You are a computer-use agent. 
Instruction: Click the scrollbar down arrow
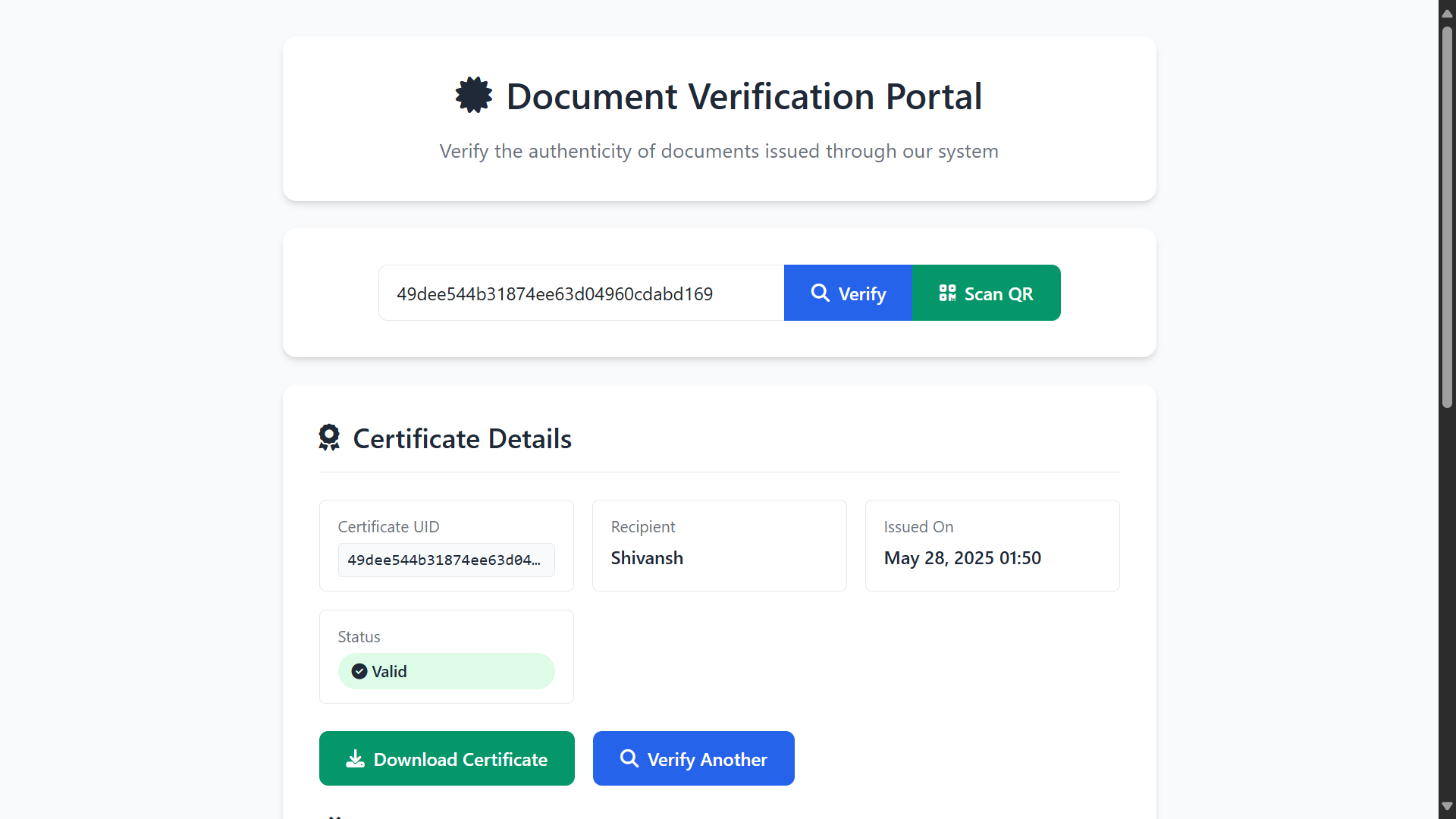(1447, 806)
